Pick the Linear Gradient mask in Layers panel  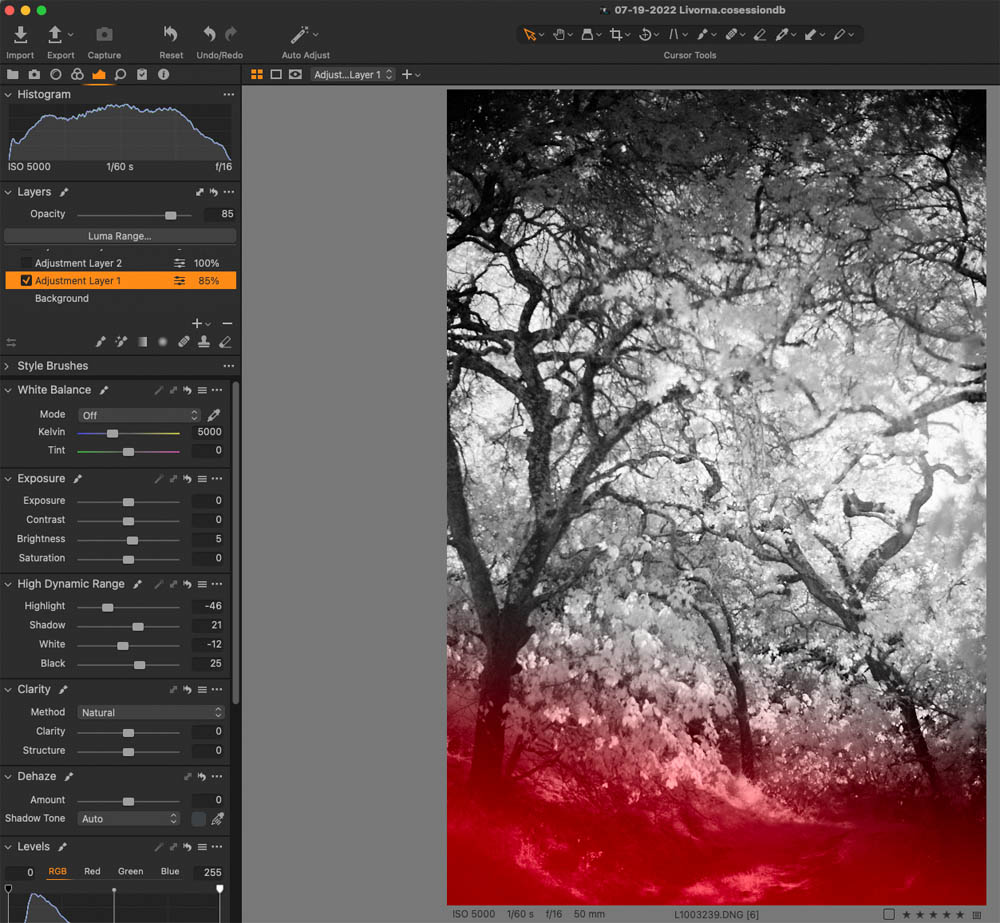pos(142,342)
